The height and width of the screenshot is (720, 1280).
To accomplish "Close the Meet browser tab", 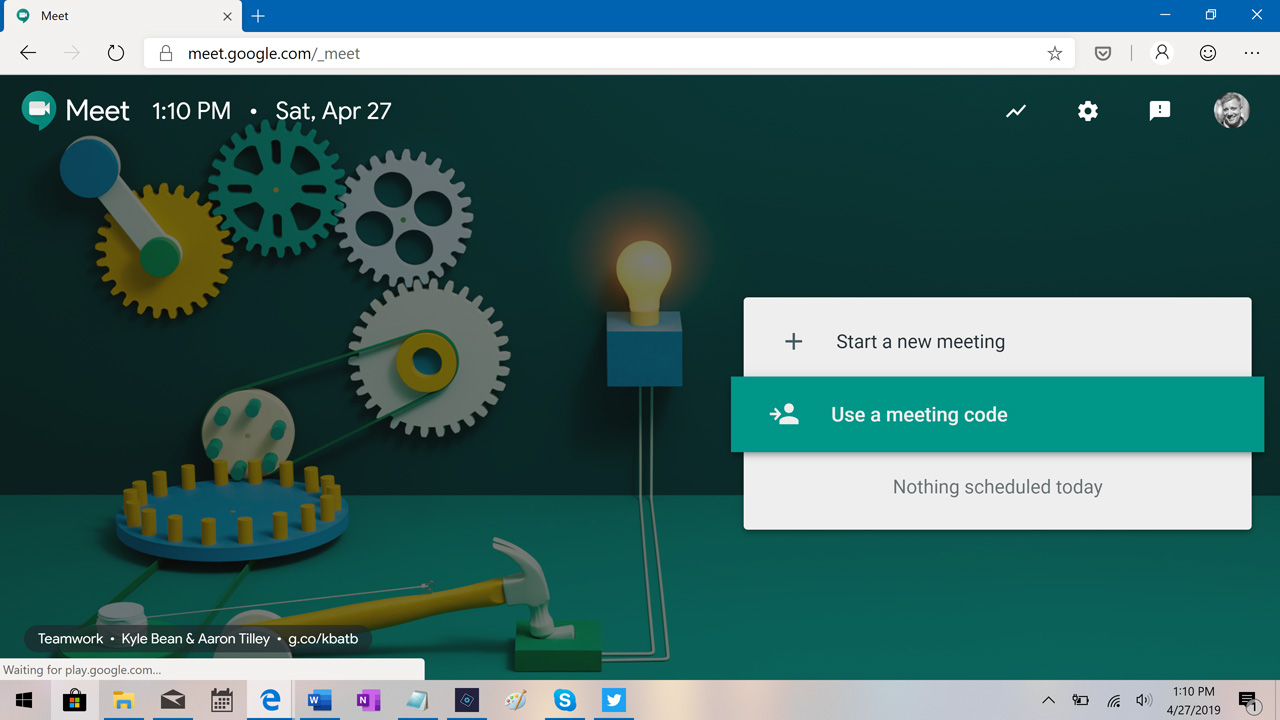I will click(227, 16).
